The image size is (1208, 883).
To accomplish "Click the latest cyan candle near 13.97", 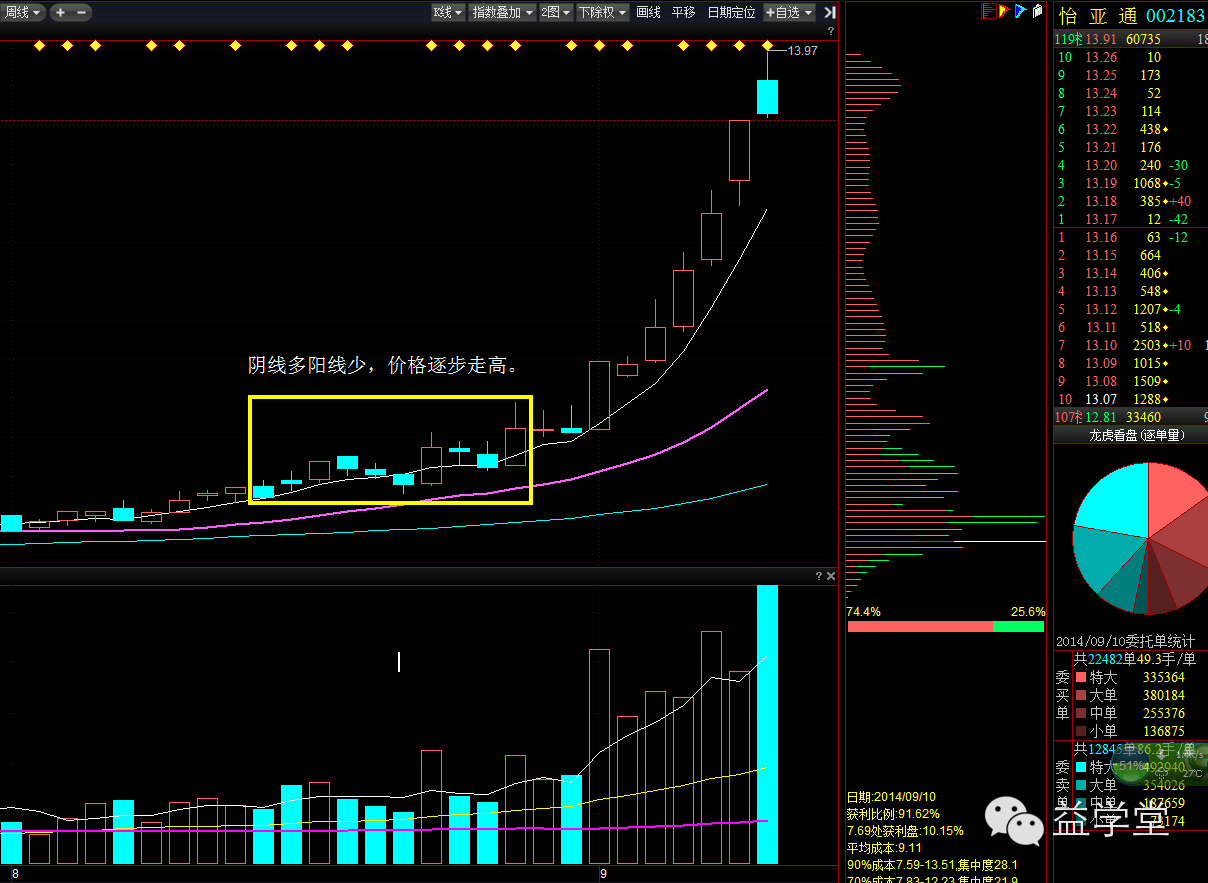I will 767,97.
